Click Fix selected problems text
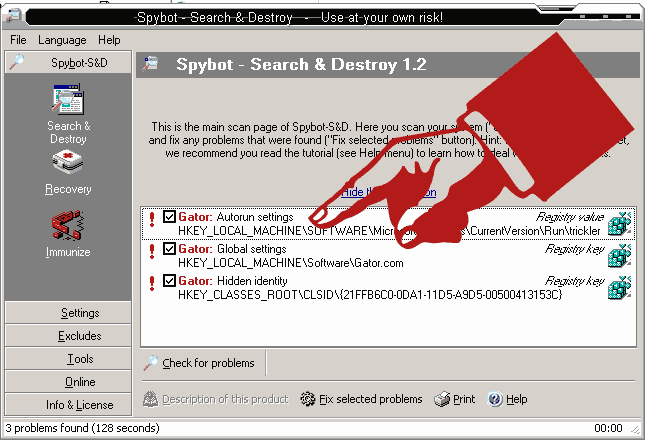The height and width of the screenshot is (440, 645). 371,399
